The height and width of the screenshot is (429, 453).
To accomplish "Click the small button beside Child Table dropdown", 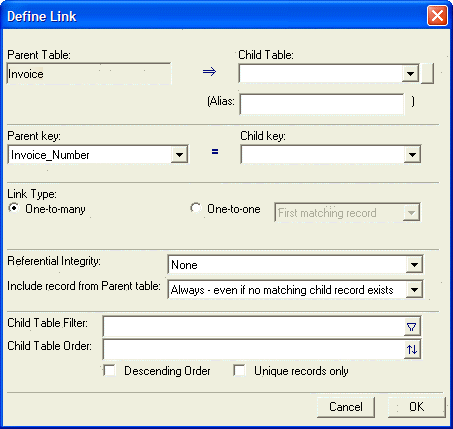I will pos(427,74).
